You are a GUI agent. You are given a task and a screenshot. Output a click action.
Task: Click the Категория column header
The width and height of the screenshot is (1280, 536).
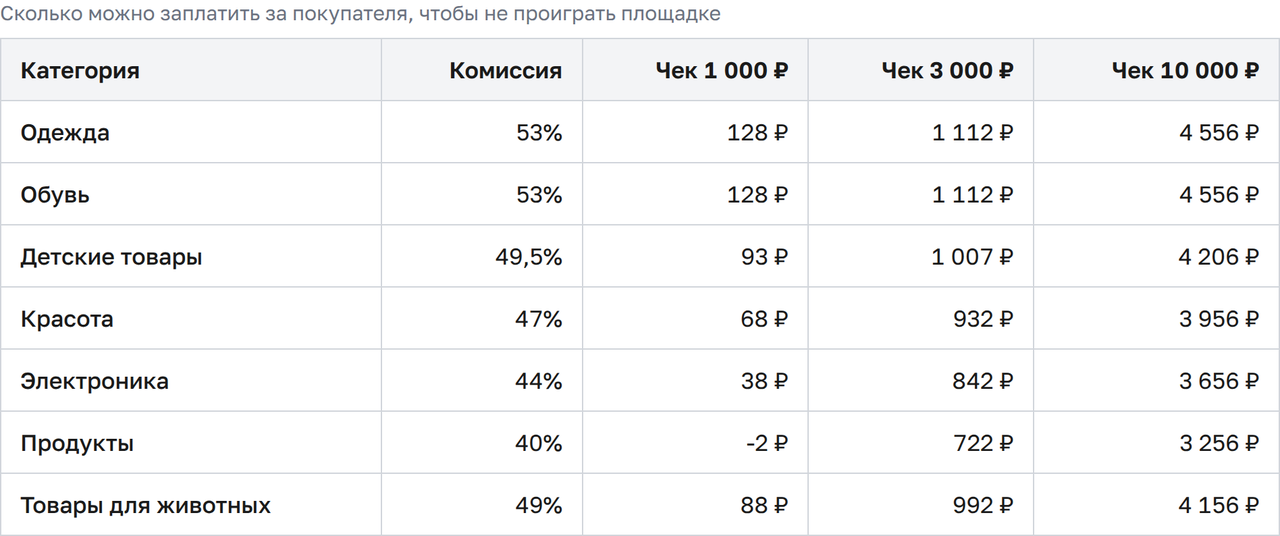coord(80,70)
